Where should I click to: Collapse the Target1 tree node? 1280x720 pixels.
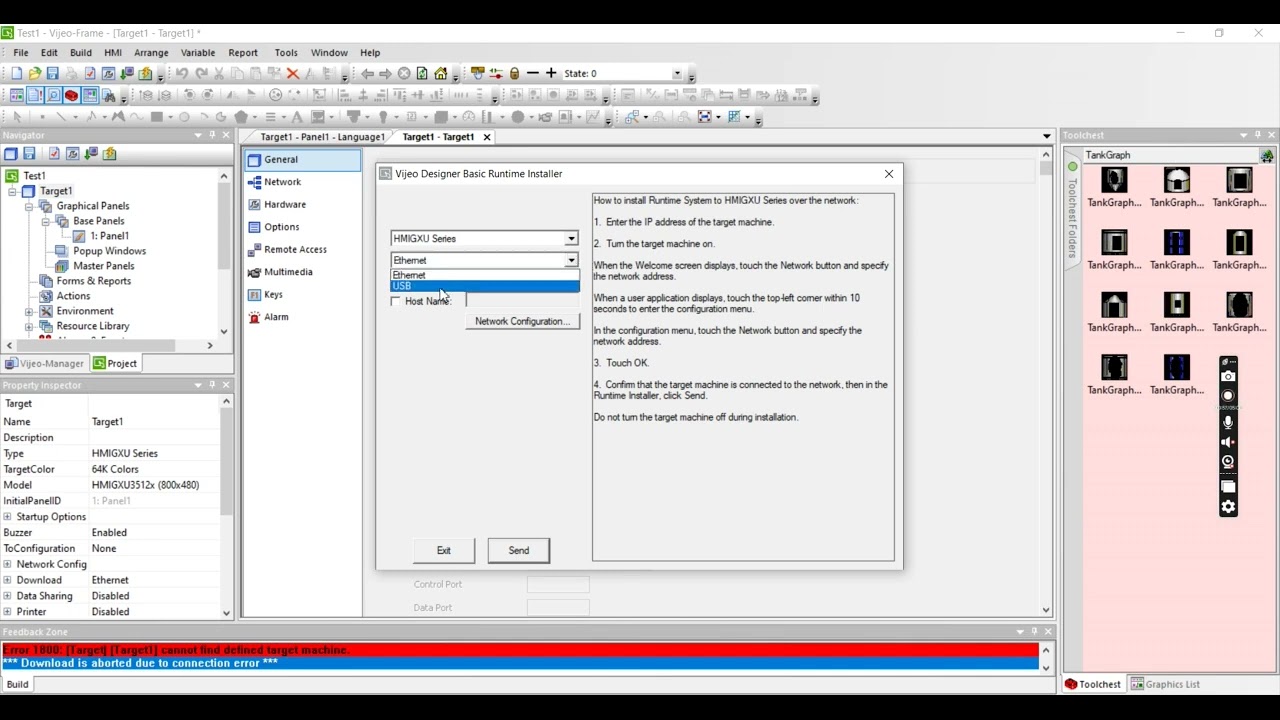tap(13, 191)
